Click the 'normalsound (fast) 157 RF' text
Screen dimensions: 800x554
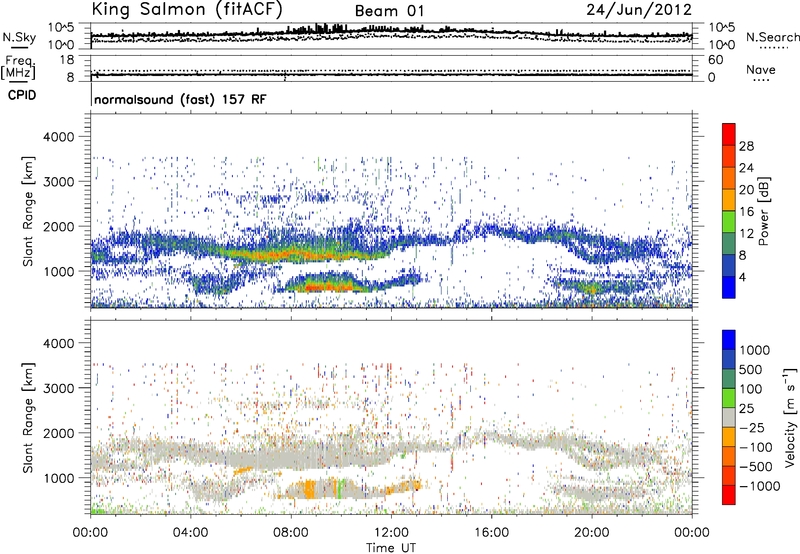pyautogui.click(x=180, y=99)
